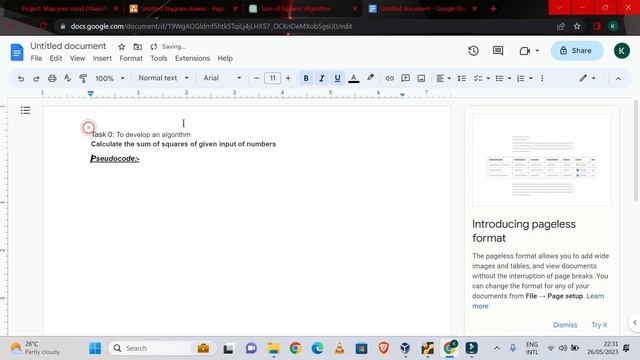Click the bulleted list icon

(x=499, y=78)
